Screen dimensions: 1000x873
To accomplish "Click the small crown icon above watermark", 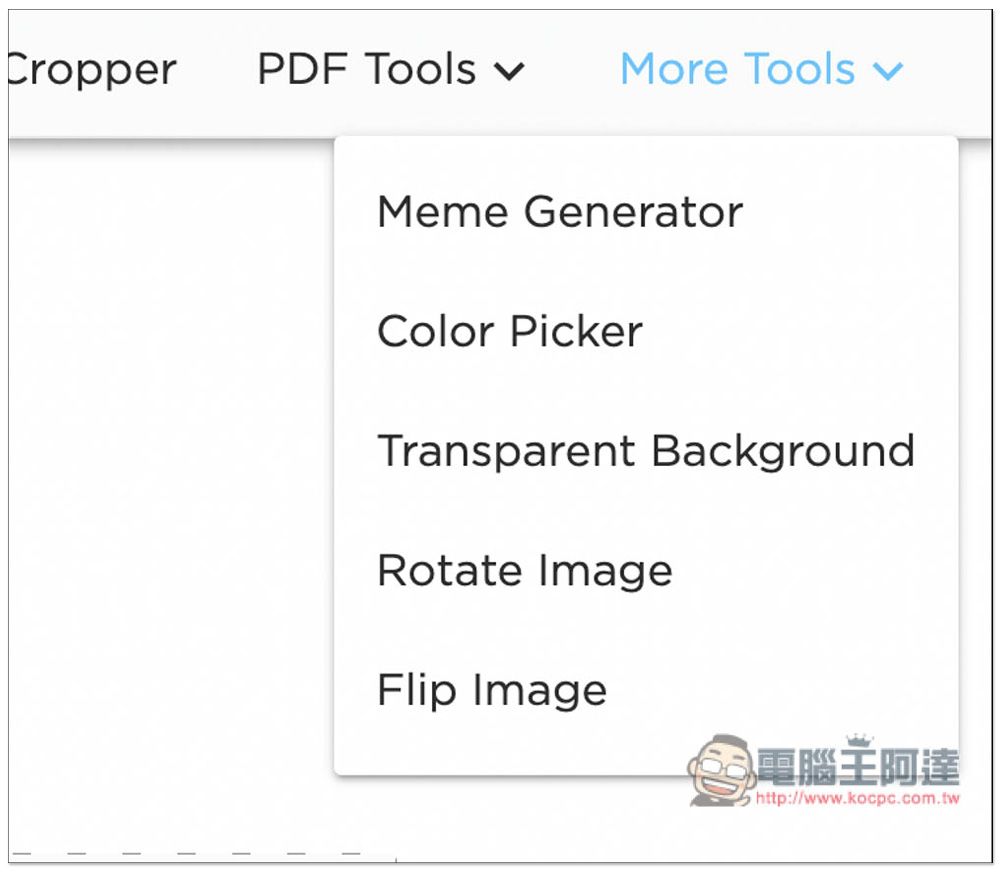I will tap(859, 740).
